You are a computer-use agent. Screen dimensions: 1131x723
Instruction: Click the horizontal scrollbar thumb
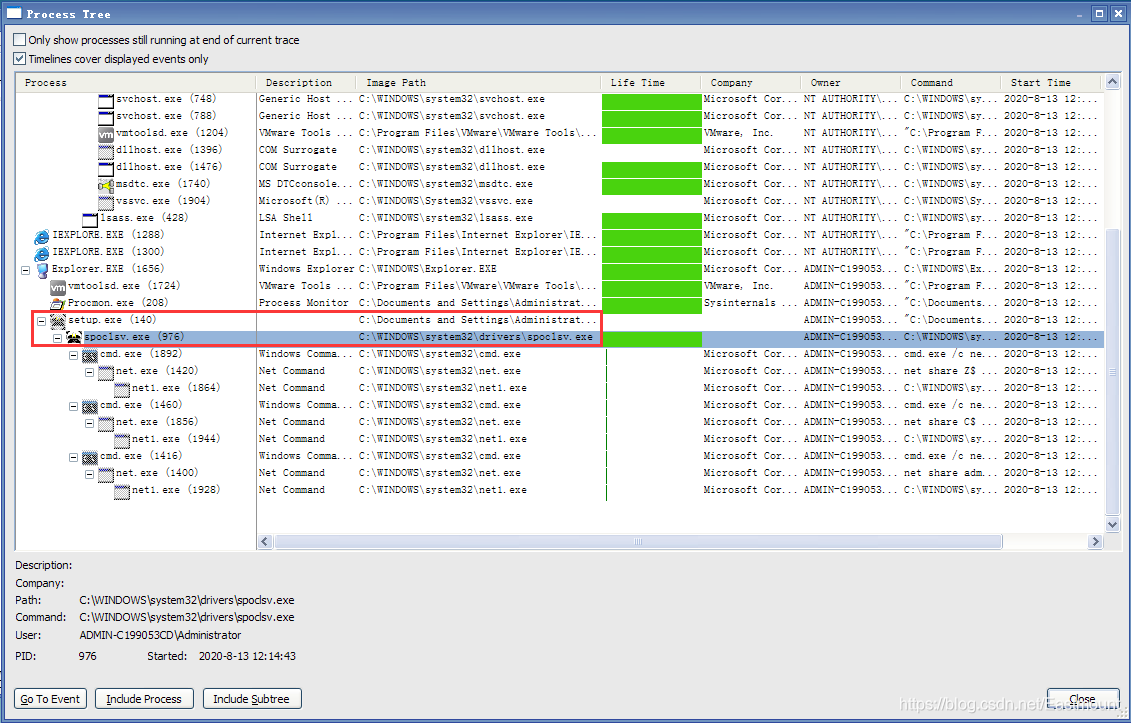point(638,541)
